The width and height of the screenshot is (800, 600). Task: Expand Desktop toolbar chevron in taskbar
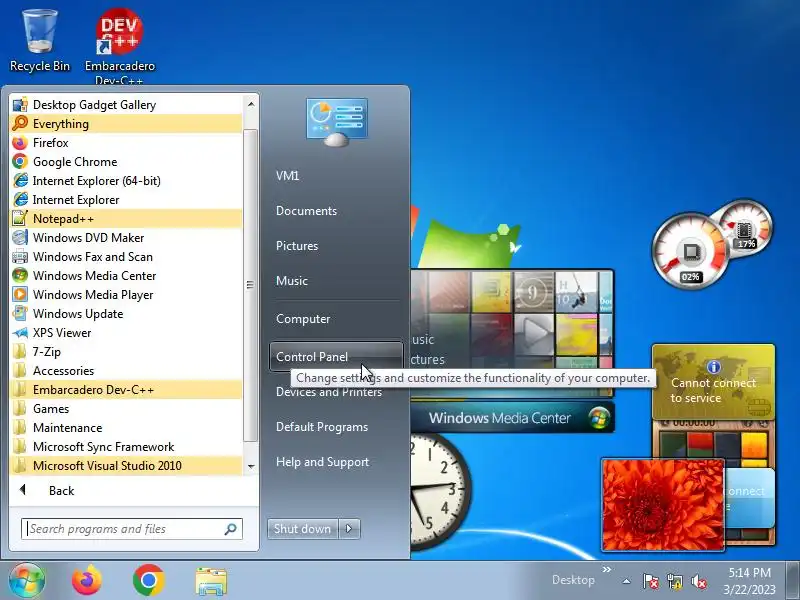607,569
